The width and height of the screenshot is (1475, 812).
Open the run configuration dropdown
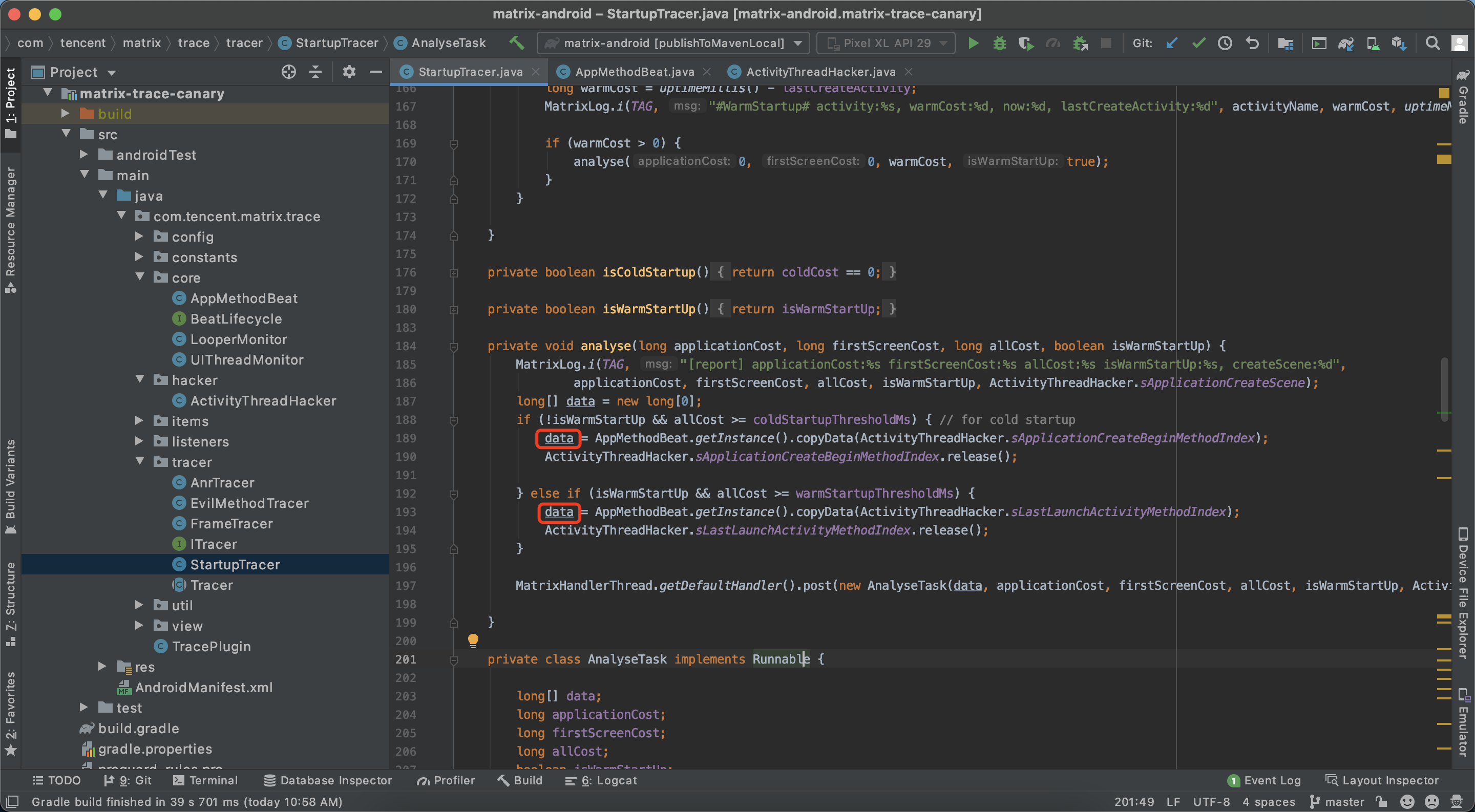point(673,43)
